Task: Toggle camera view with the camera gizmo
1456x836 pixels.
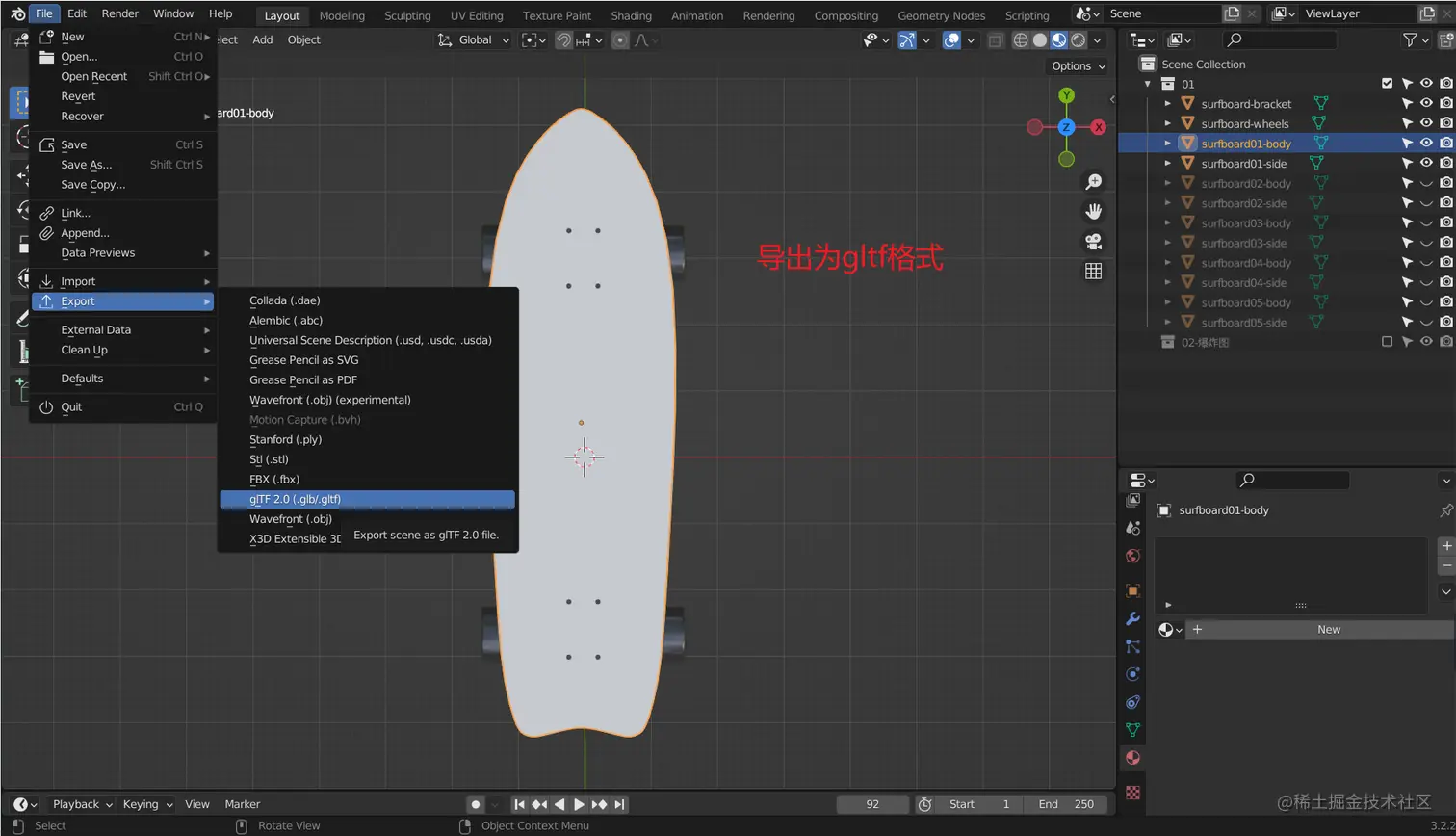Action: coord(1094,242)
